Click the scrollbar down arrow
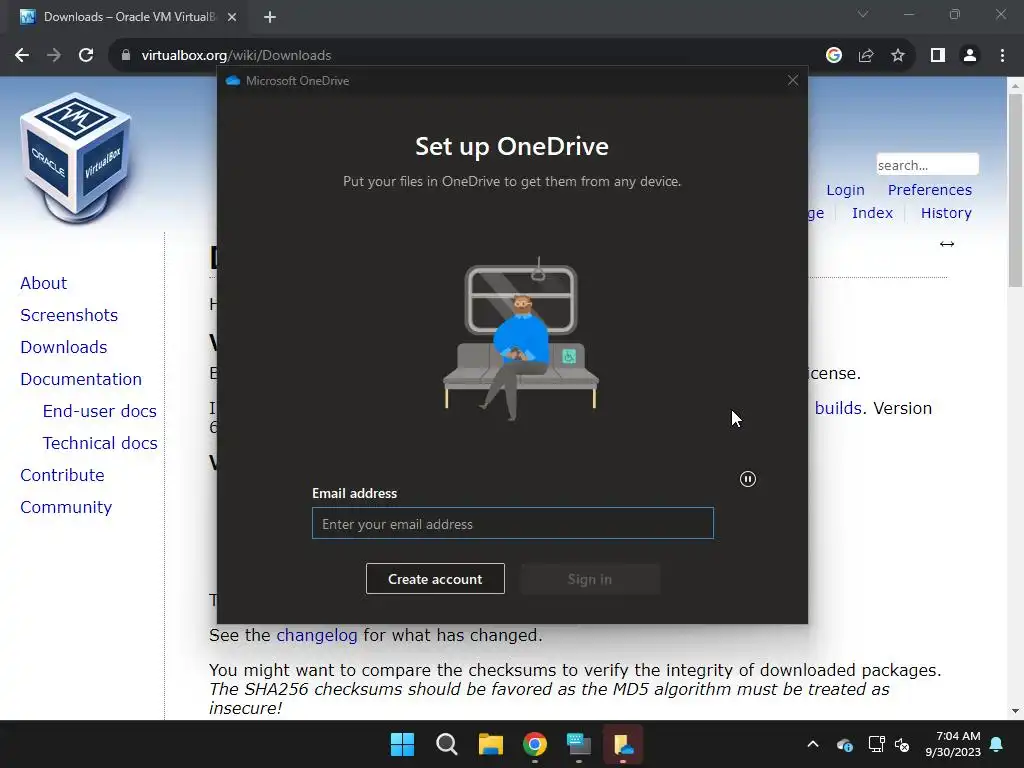1024x768 pixels. tap(1015, 711)
